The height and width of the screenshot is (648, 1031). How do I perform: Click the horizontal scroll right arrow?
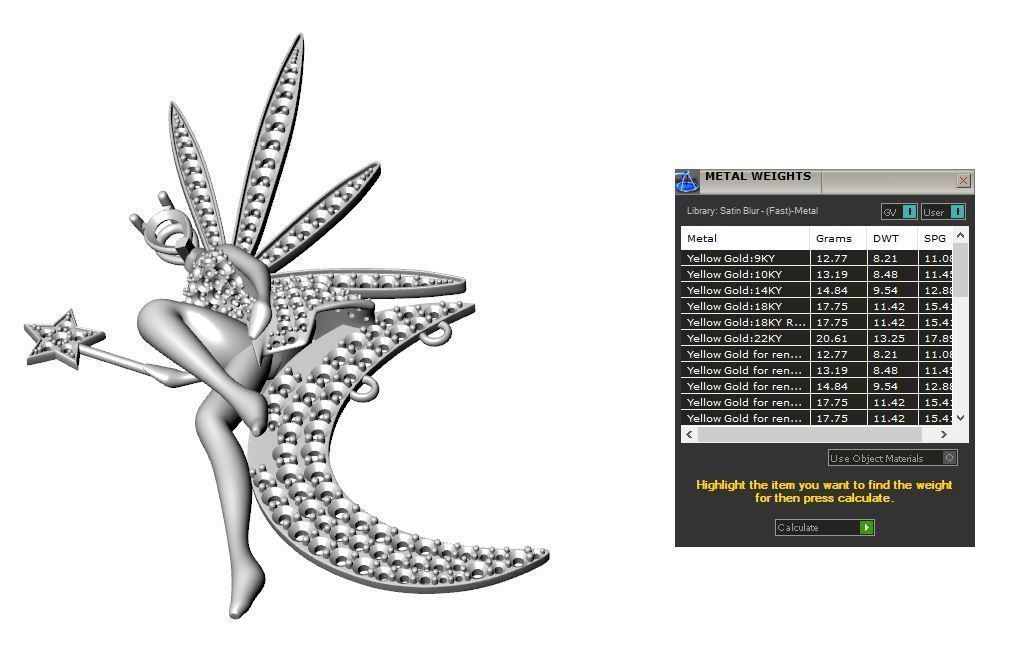(x=944, y=434)
